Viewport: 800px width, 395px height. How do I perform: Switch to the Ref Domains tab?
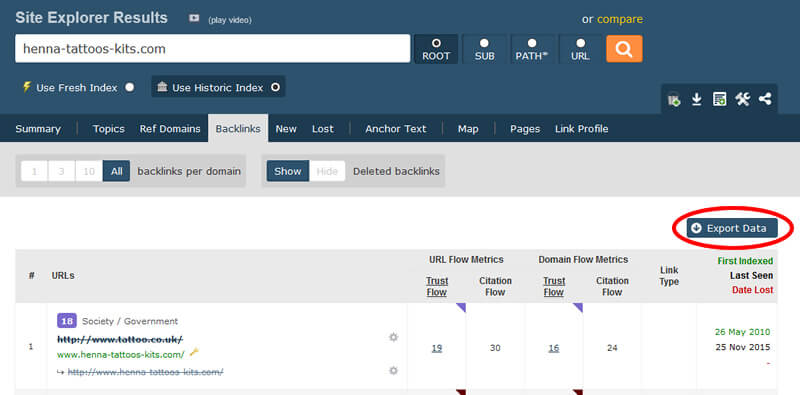[x=170, y=129]
